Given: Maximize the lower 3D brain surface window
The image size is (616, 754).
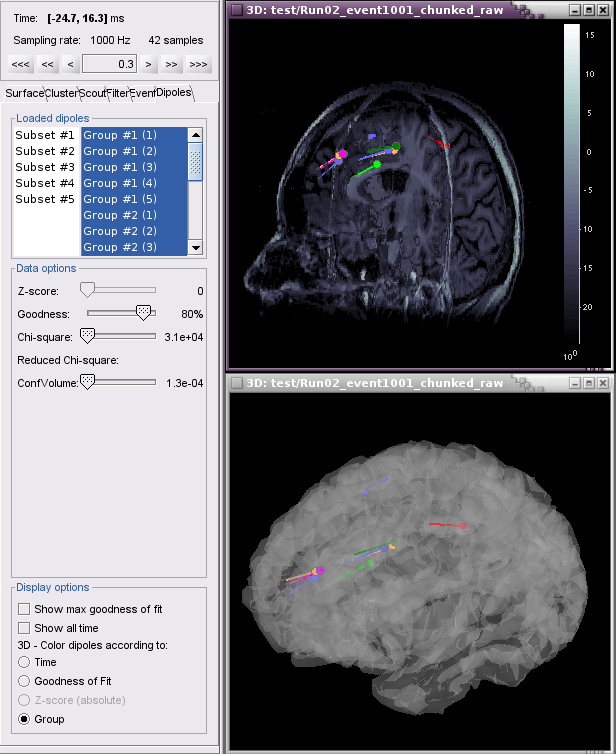Looking at the screenshot, I should 590,382.
